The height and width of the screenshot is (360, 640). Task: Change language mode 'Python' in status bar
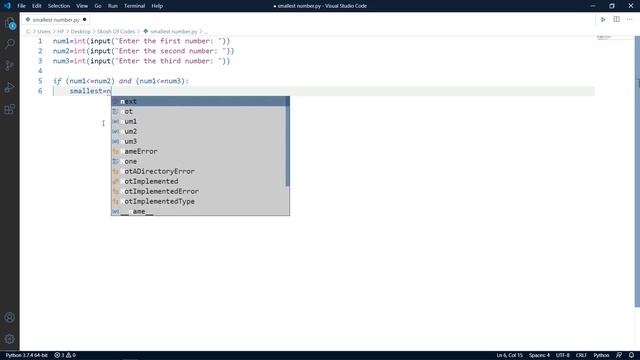click(x=601, y=355)
